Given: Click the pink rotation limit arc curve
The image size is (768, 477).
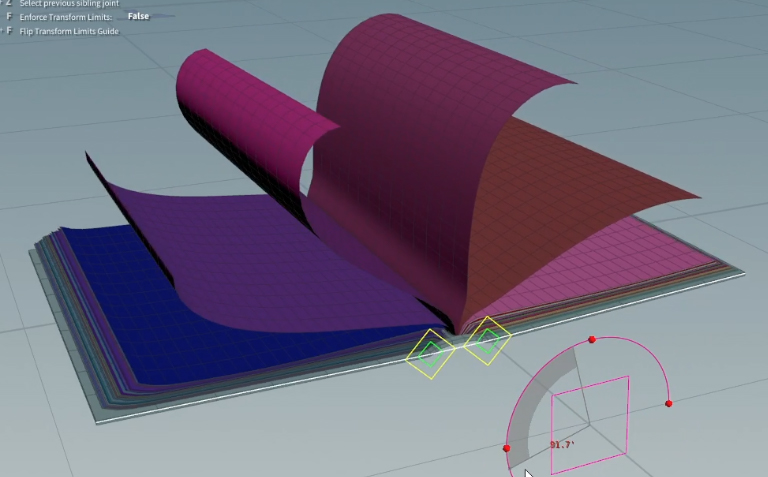Looking at the screenshot, I should click(x=640, y=358).
